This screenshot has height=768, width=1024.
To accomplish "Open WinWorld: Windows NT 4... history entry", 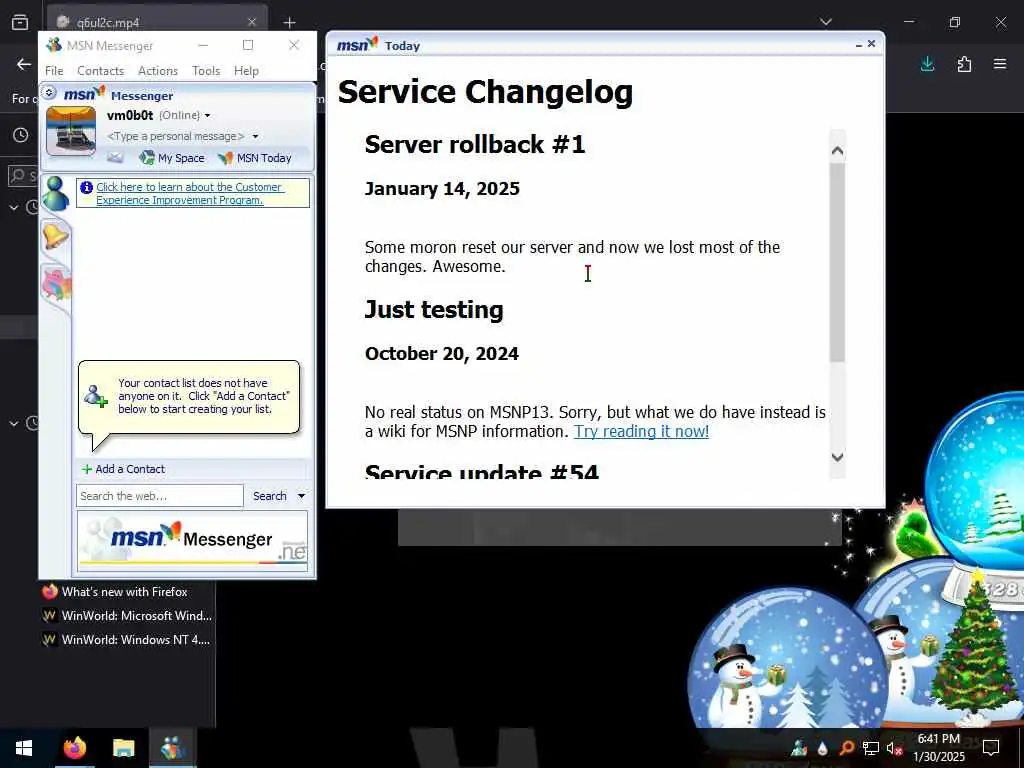I will [x=127, y=640].
